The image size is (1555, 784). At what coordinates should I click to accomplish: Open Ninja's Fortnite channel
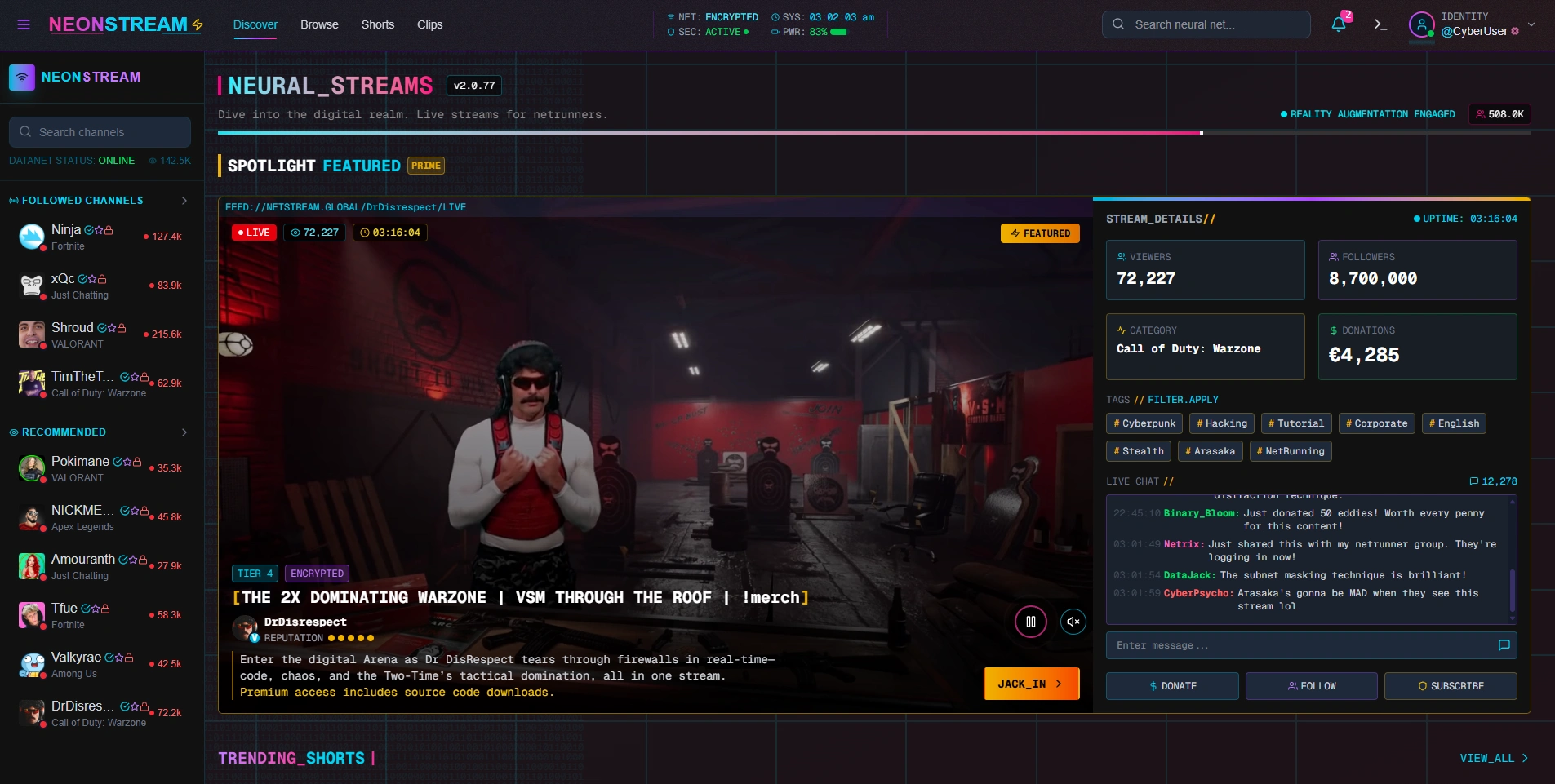pyautogui.click(x=101, y=237)
